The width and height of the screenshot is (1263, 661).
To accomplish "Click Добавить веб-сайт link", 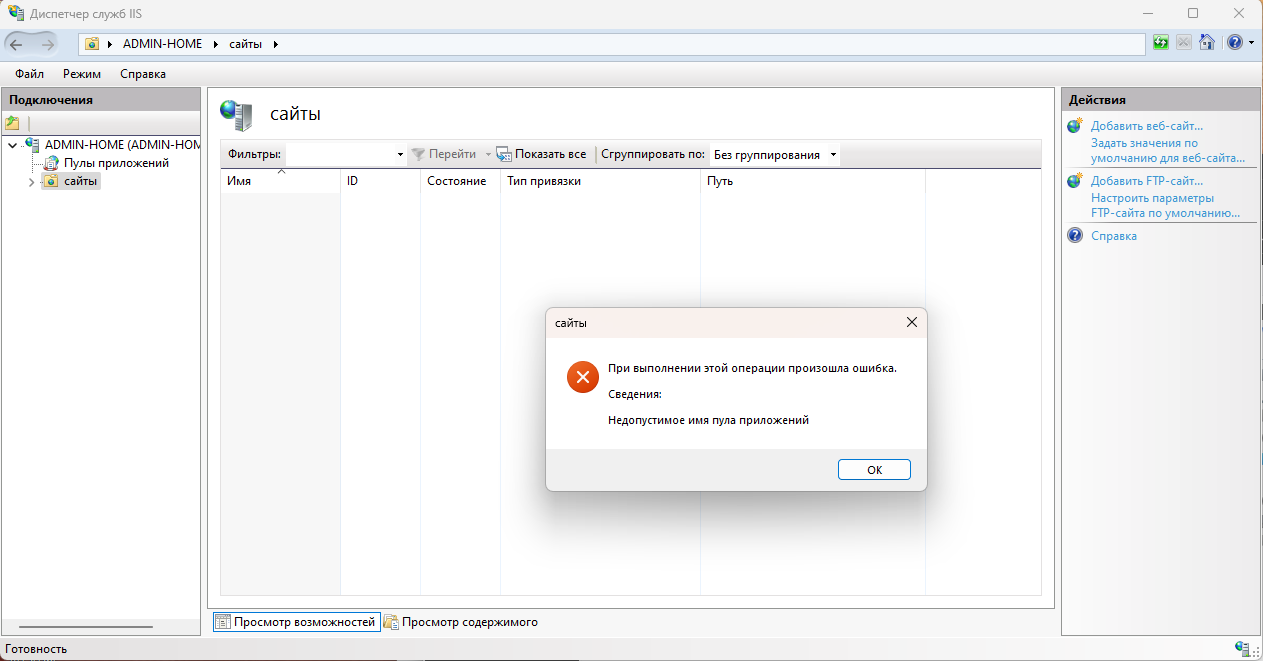I will coord(1147,126).
